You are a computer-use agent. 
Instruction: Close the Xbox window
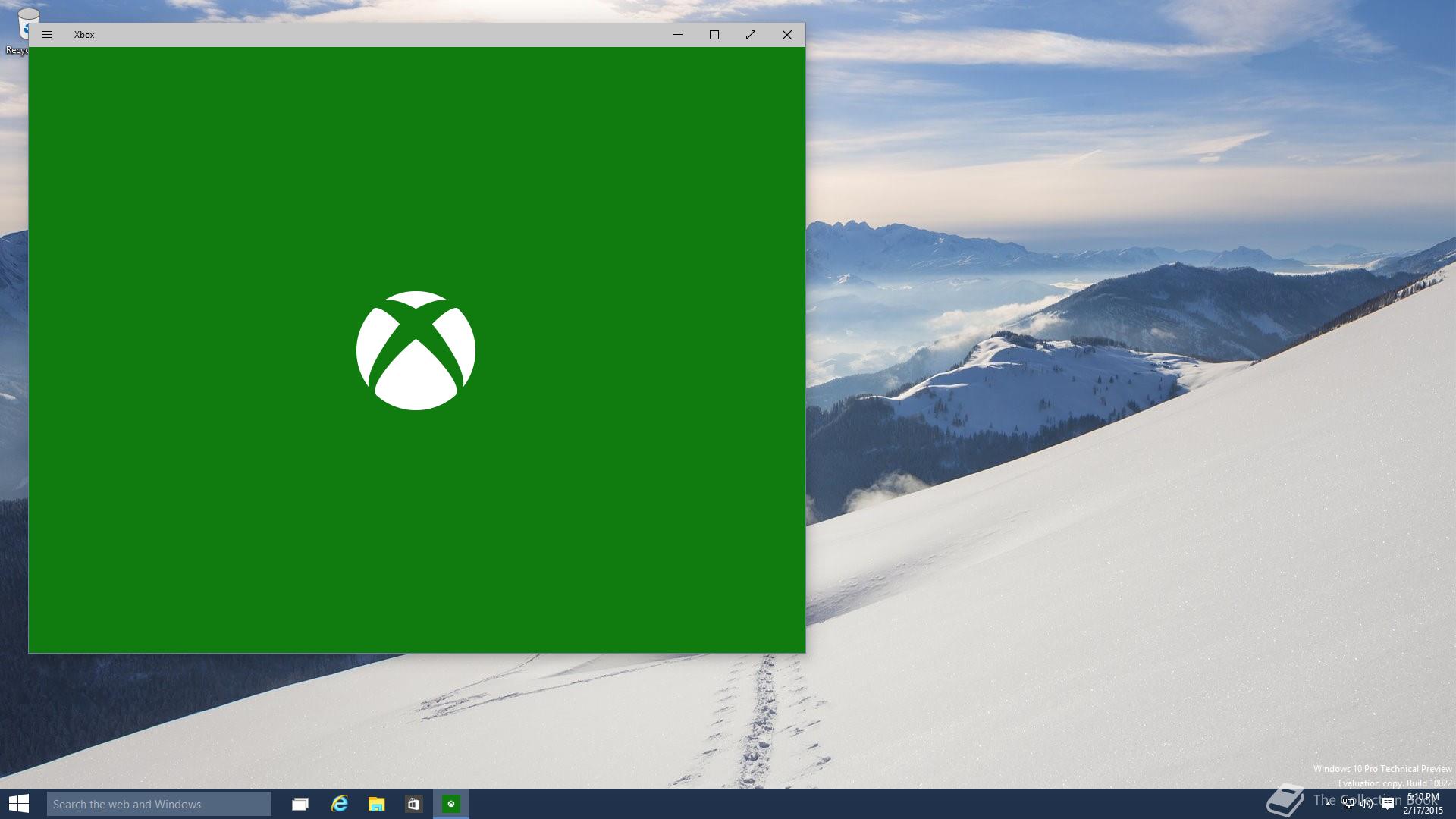pos(787,35)
